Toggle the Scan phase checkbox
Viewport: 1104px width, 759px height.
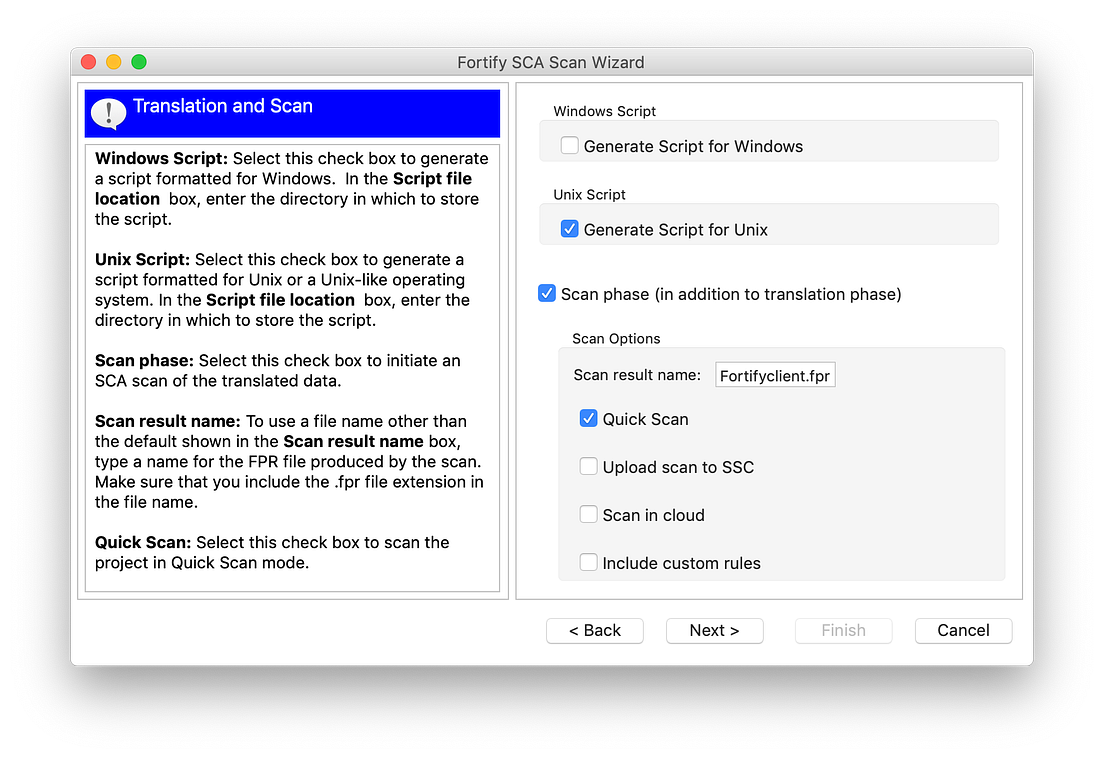(x=546, y=293)
